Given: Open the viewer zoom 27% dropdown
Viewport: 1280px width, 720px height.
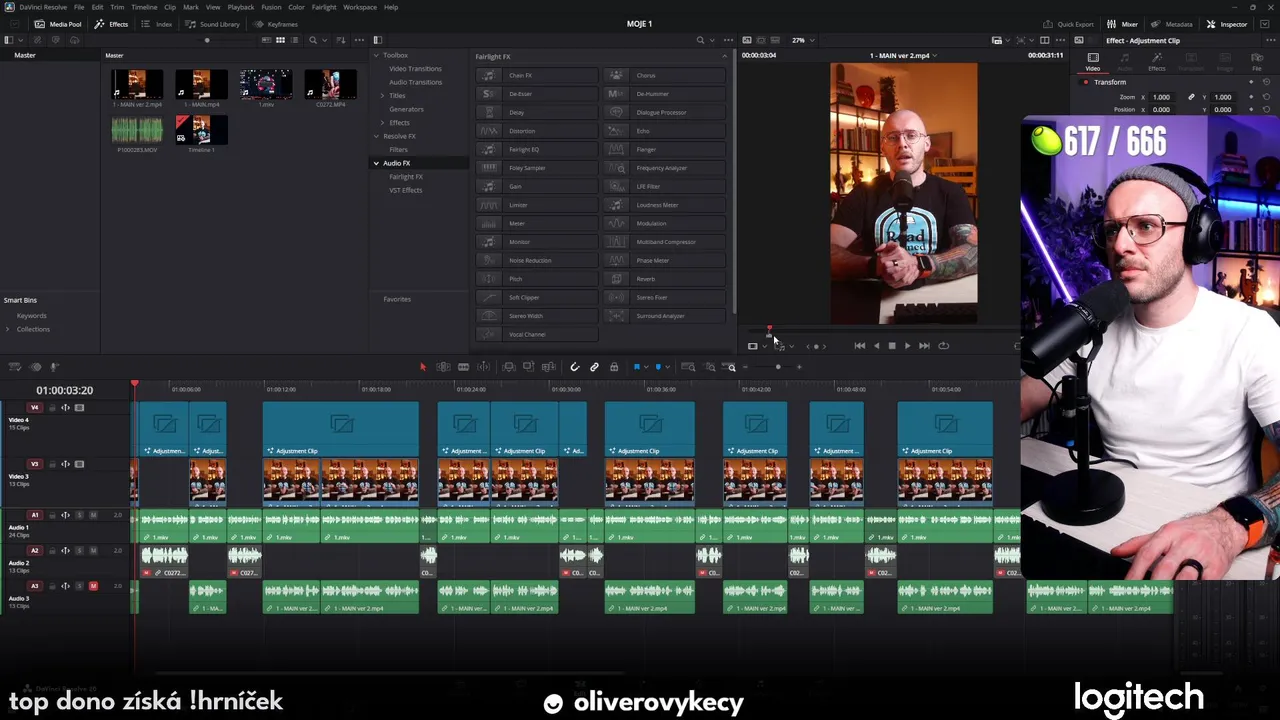Looking at the screenshot, I should point(804,40).
